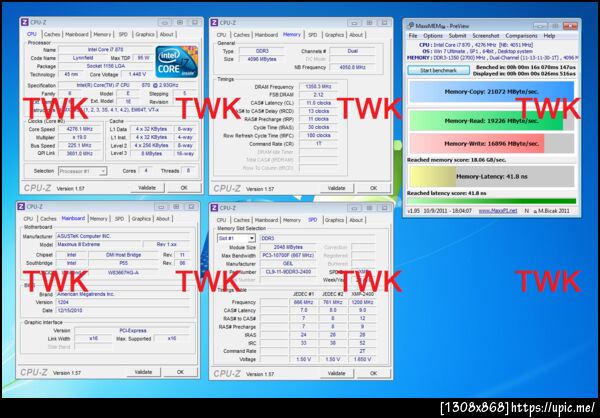Image resolution: width=600 pixels, height=418 pixels.
Task: Switch to CPU tab in the SPD slot CPU-Z window
Action: tap(221, 220)
